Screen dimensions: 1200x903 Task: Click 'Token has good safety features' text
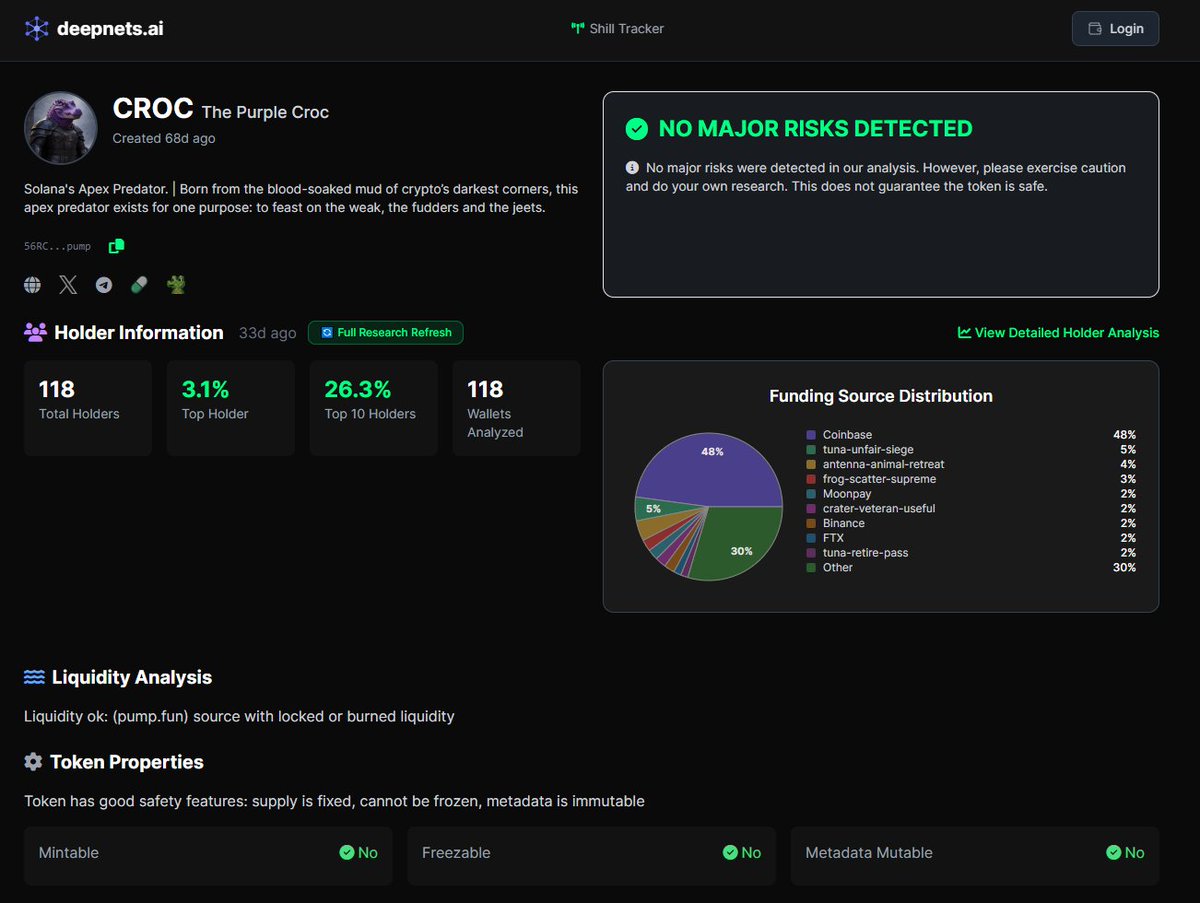334,801
